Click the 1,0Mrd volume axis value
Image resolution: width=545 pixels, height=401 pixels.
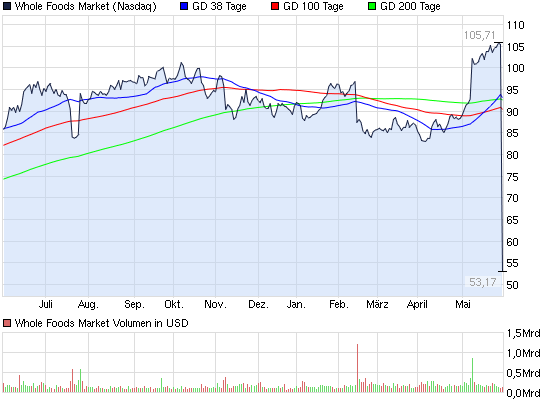[x=523, y=353]
